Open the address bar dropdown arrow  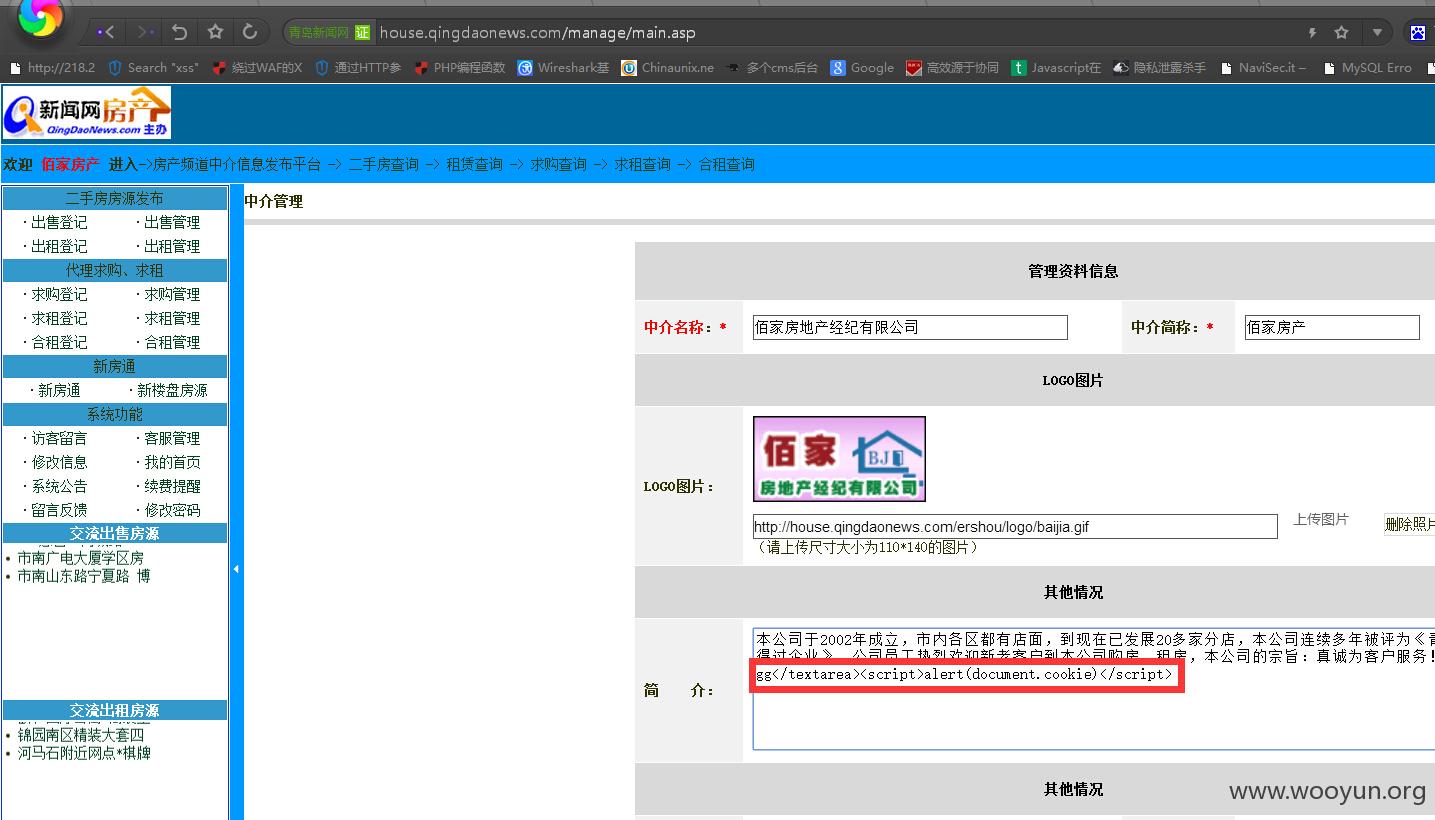(1377, 32)
